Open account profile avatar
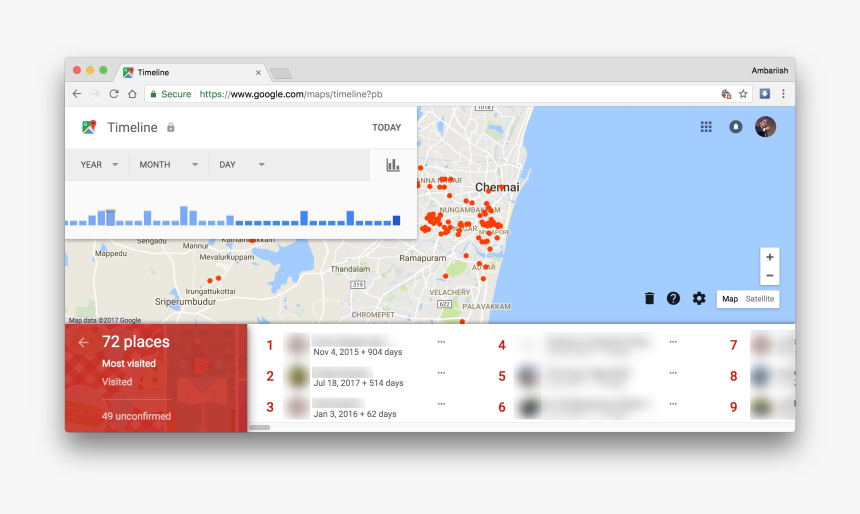Viewport: 860px width, 514px height. (765, 127)
